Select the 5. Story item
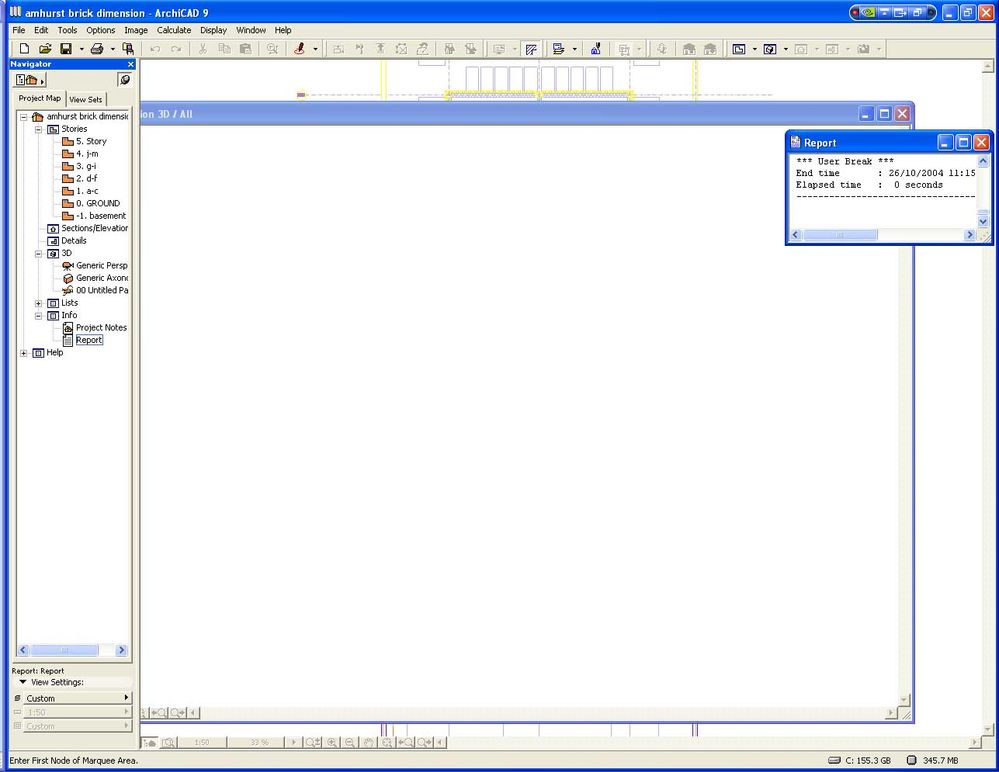The image size is (999, 772). pyautogui.click(x=91, y=141)
